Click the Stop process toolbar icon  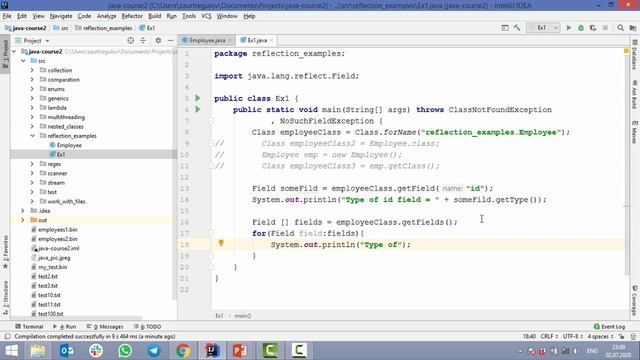coord(605,28)
